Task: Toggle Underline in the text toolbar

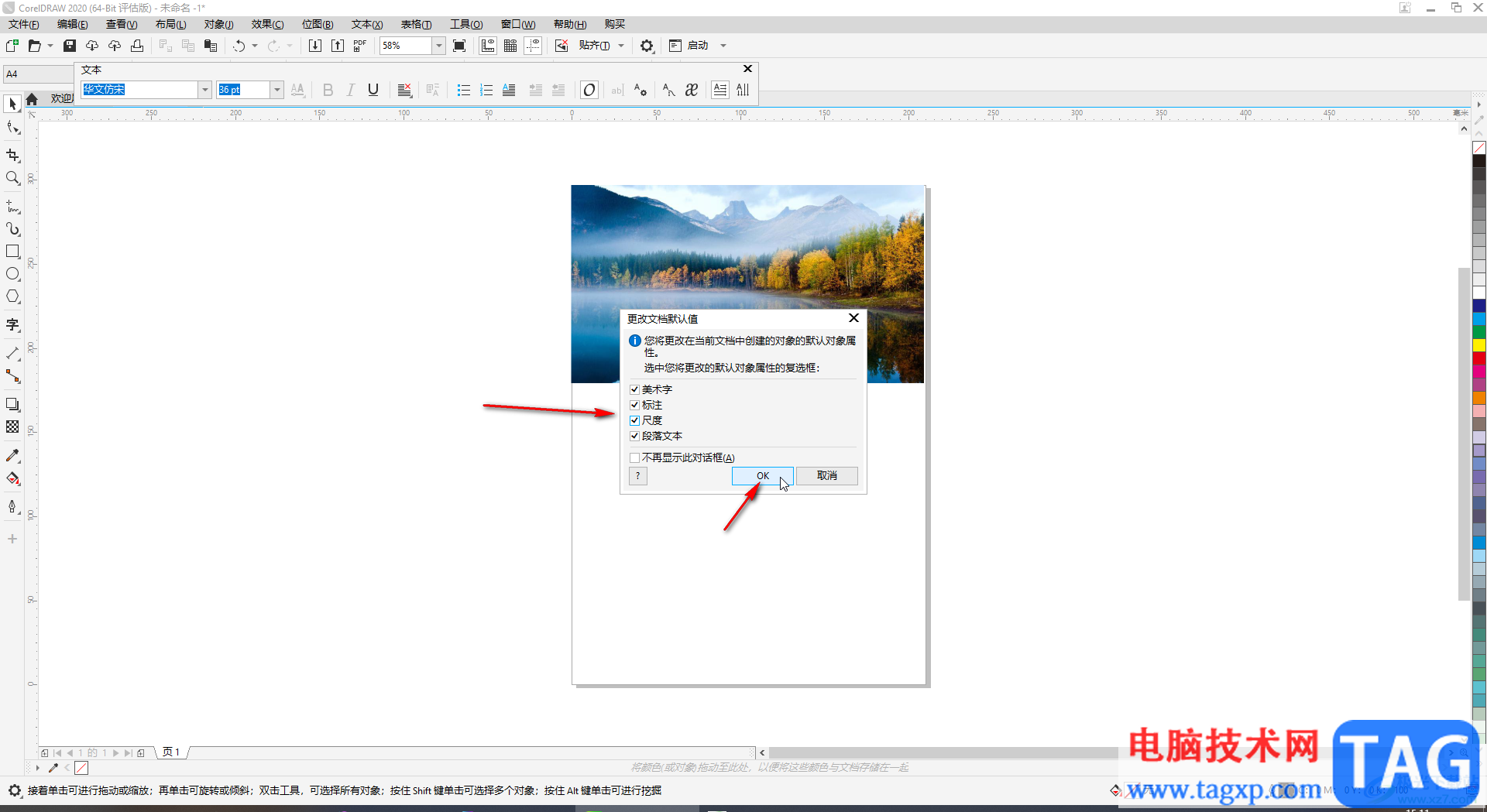Action: pos(373,90)
